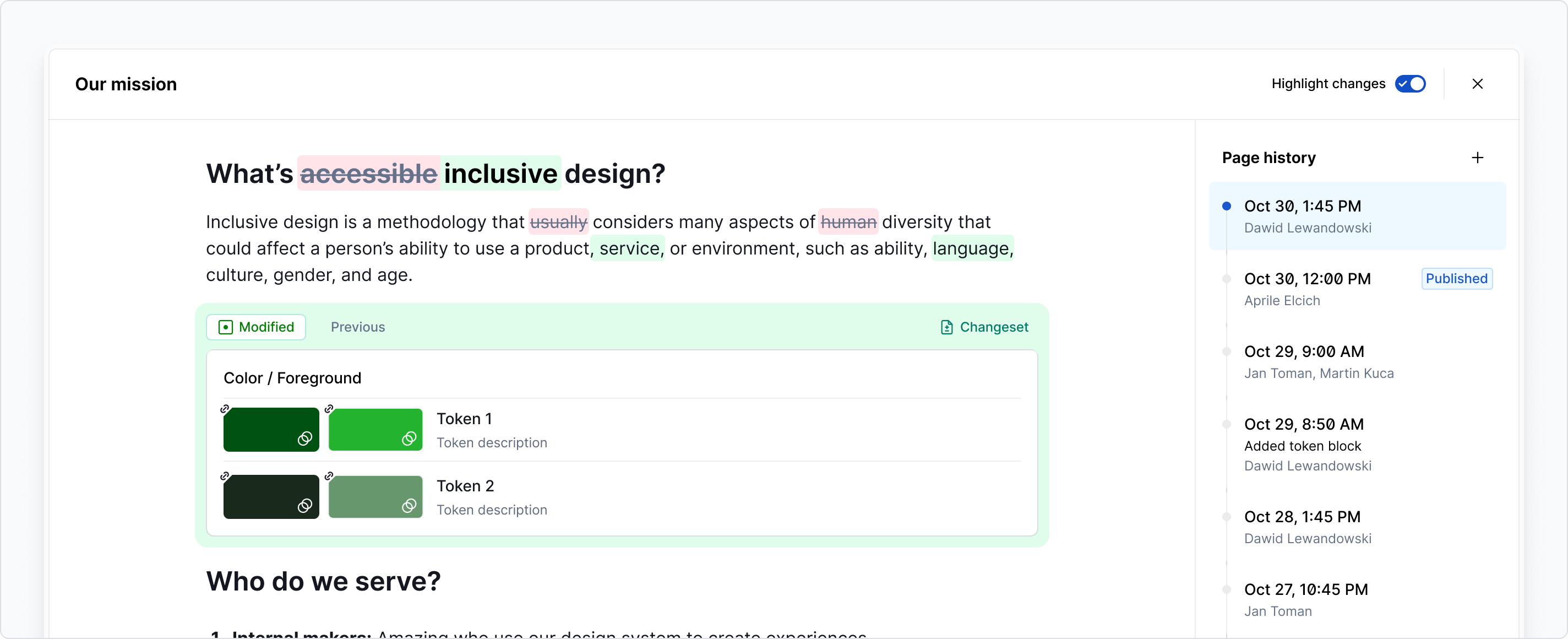Select the Oct 29, 9:00 AM version

click(1357, 362)
